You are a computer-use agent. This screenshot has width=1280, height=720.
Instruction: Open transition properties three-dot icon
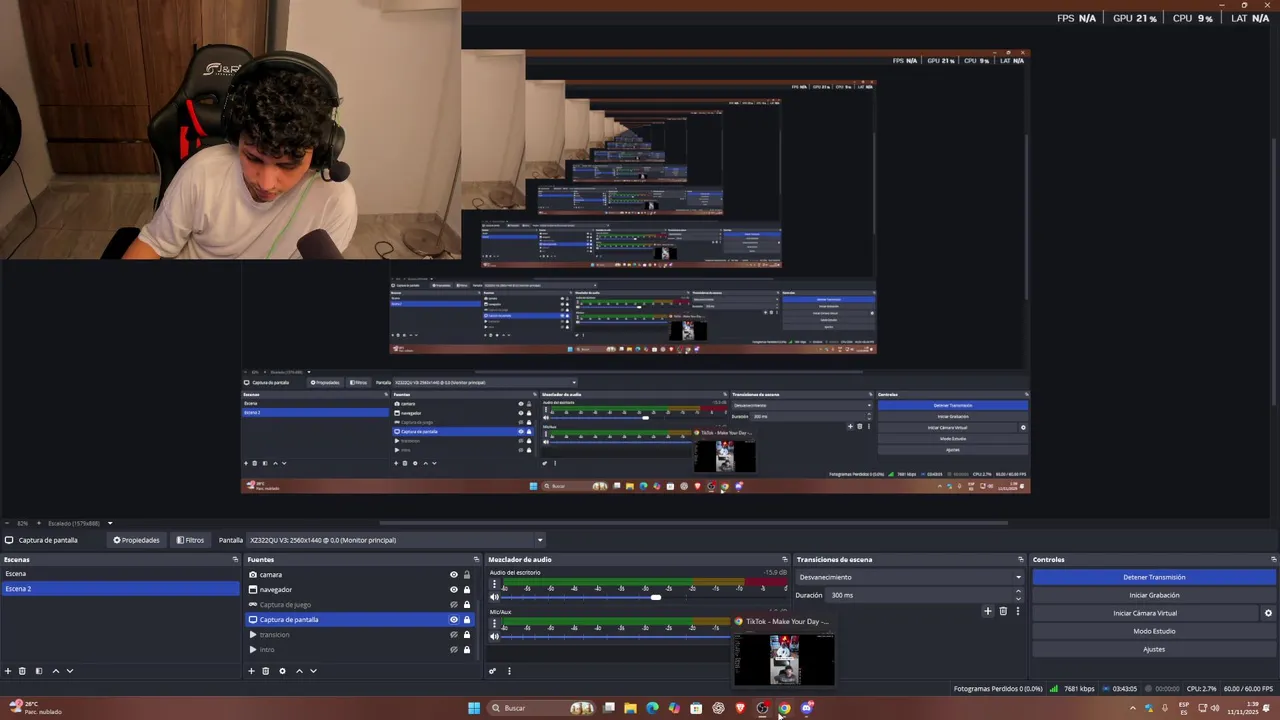(x=1018, y=611)
